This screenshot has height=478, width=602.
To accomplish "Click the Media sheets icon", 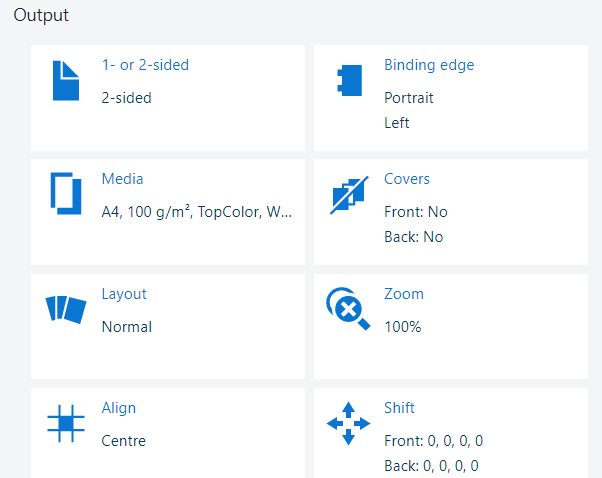I will pos(65,194).
